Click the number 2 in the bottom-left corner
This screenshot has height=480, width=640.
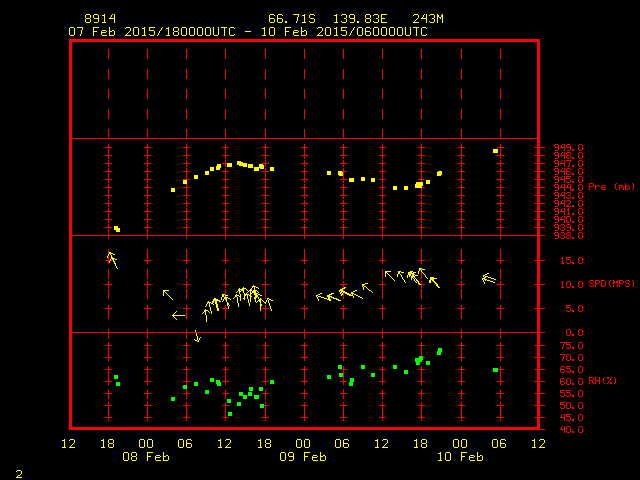(x=19, y=474)
